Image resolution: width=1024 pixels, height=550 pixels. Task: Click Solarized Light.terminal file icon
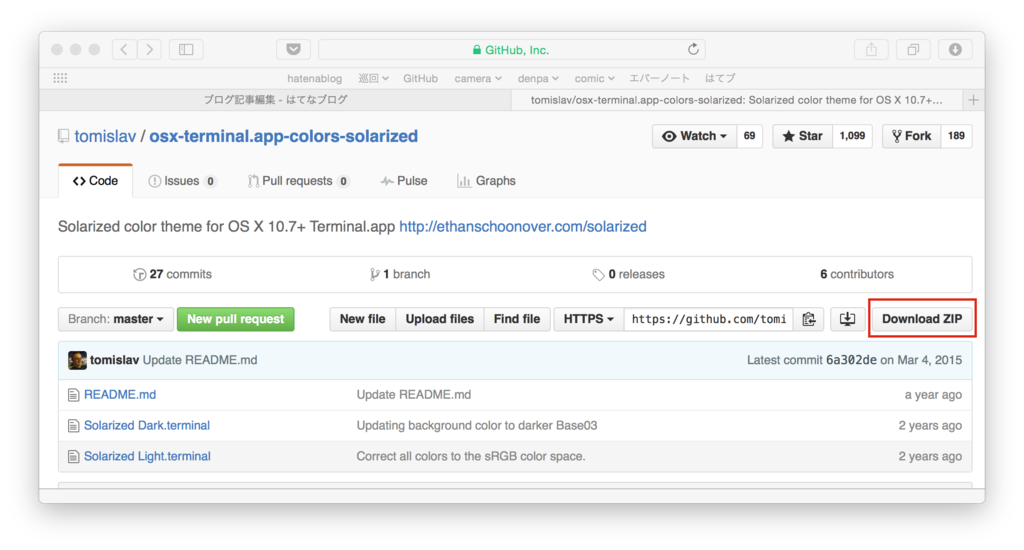coord(73,456)
